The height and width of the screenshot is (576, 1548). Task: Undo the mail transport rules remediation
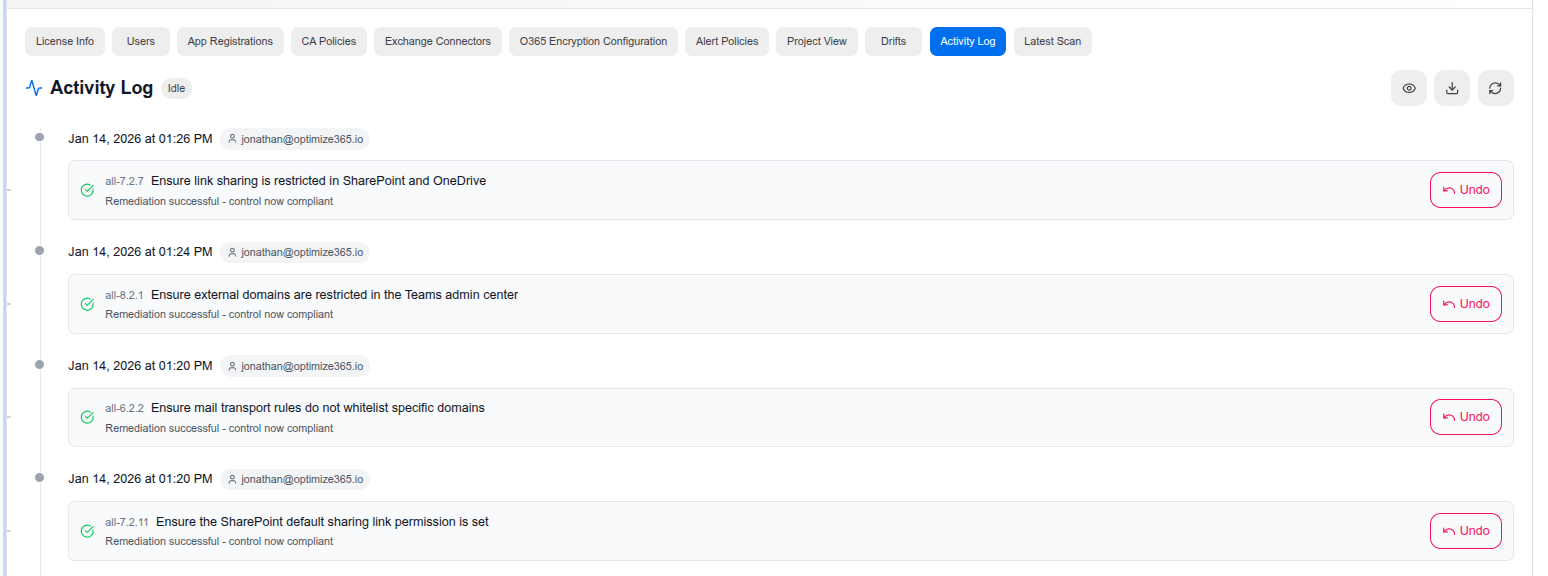[x=1465, y=417]
